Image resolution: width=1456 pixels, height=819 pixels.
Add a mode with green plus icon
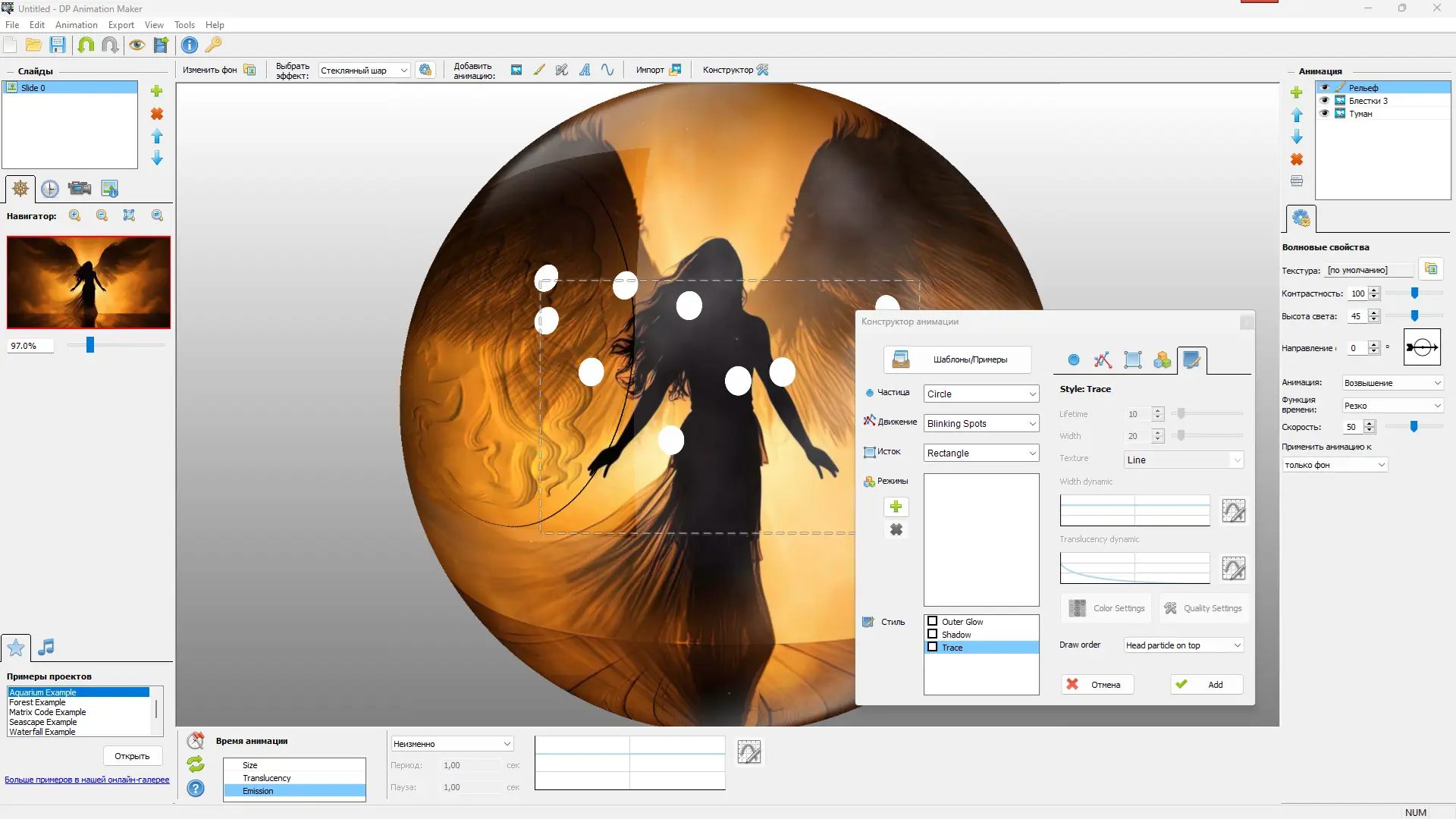(896, 507)
